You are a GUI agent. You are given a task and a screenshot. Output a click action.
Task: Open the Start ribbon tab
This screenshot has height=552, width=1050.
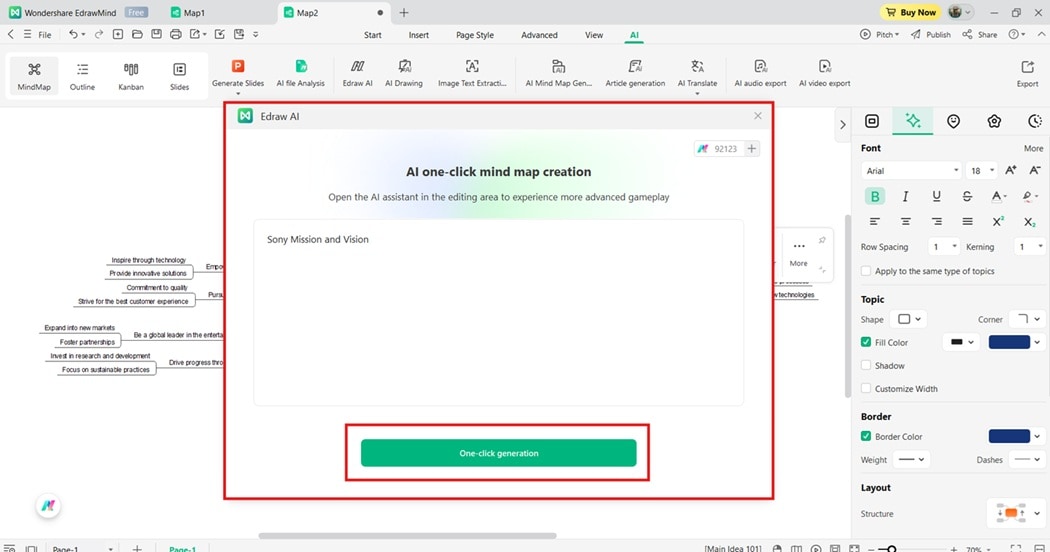(x=372, y=35)
